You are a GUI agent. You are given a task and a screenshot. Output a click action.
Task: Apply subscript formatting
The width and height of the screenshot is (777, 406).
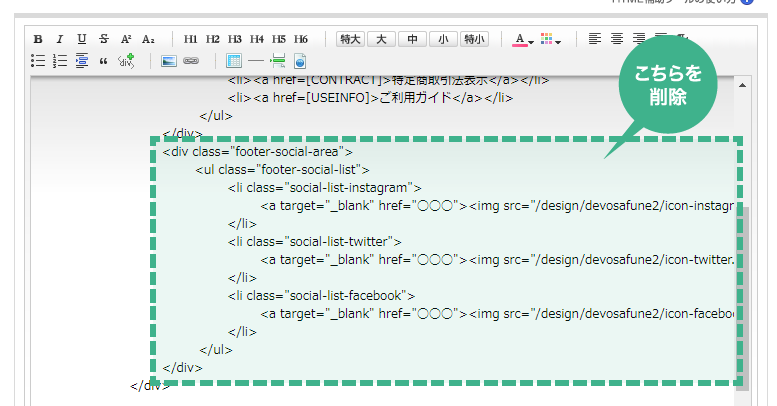coord(148,39)
